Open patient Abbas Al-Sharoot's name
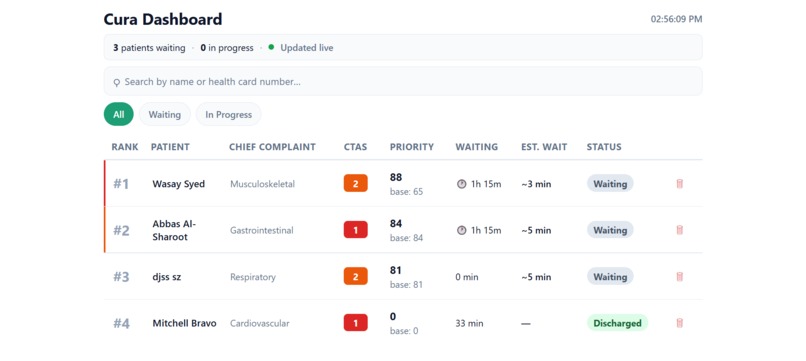Screen dimensions: 806x361 (x=174, y=230)
